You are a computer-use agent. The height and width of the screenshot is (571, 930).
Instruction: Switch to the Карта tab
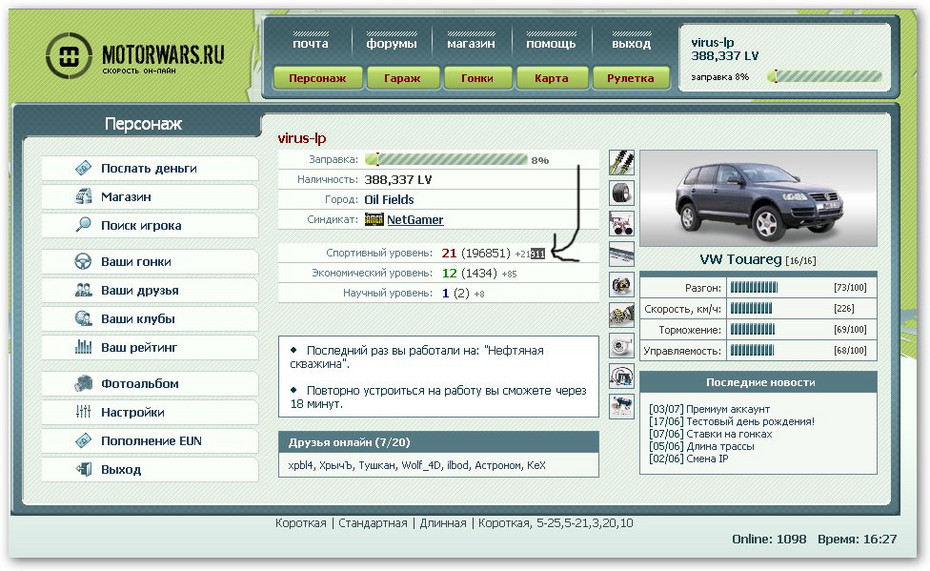click(552, 78)
